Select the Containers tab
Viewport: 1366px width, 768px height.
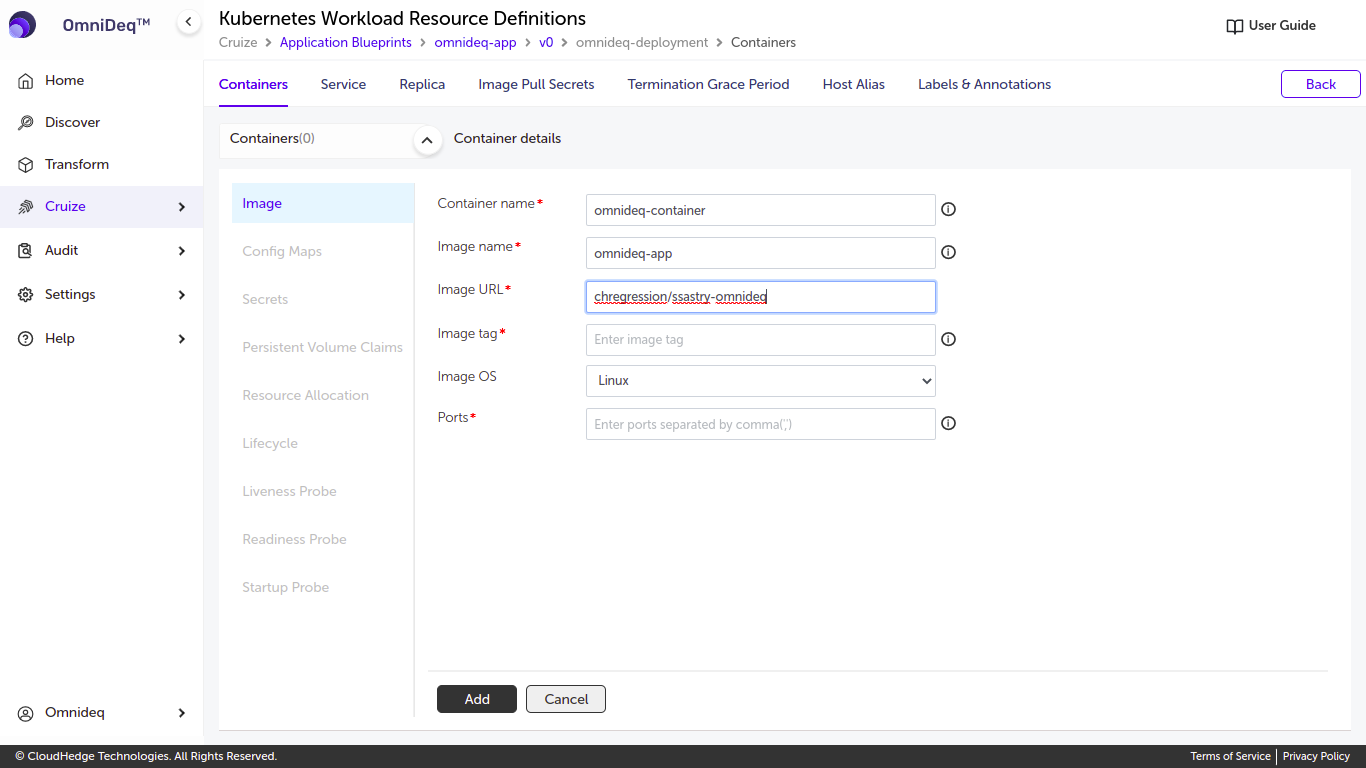[253, 84]
